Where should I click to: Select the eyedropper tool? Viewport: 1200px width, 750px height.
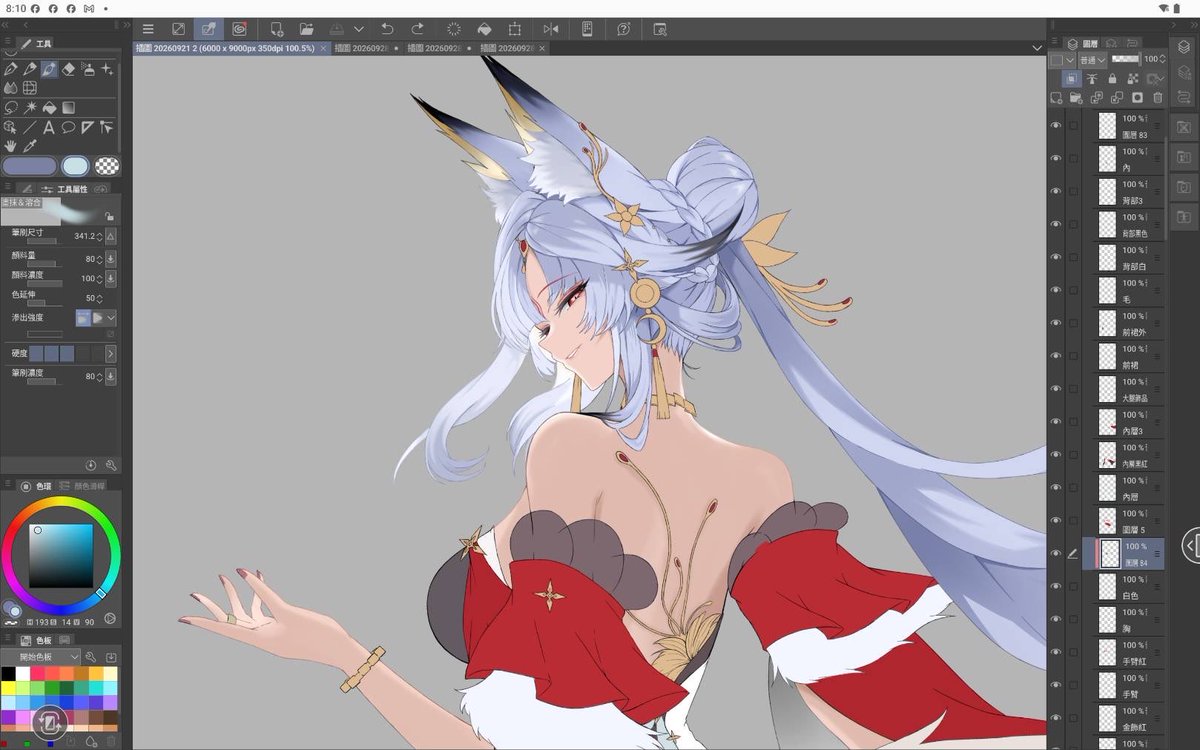(x=30, y=146)
